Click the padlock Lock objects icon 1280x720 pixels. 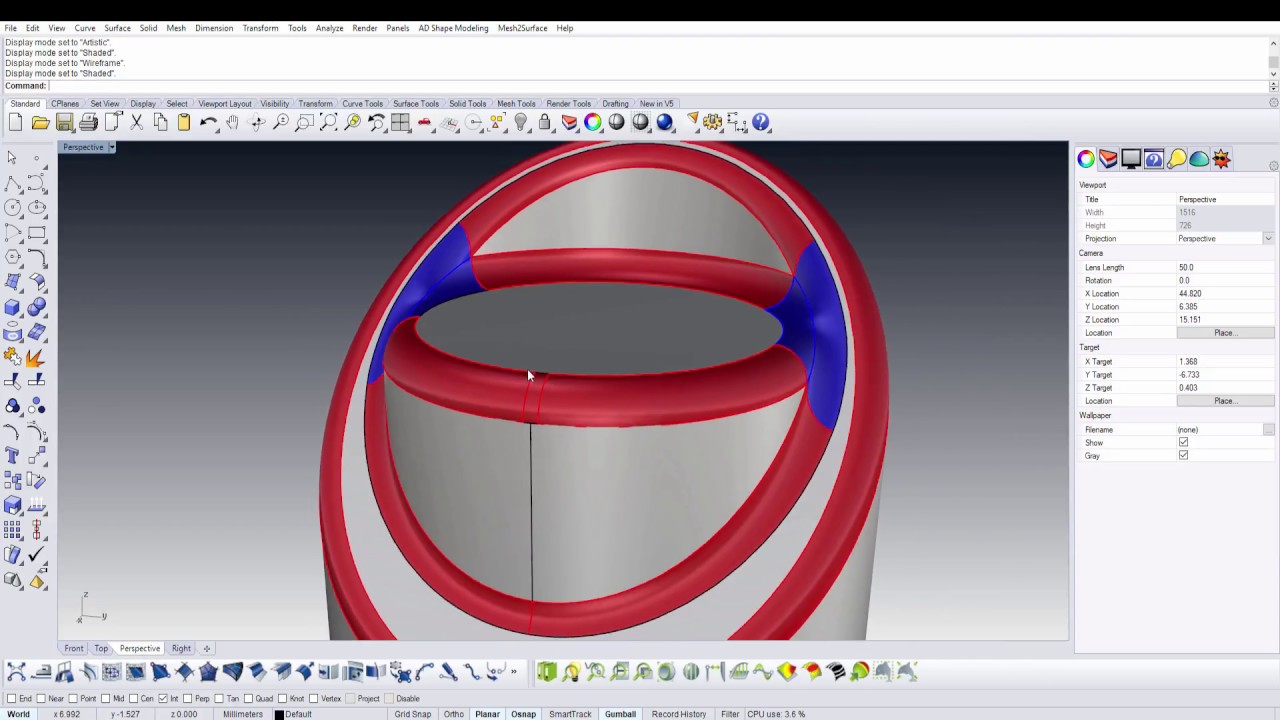point(544,122)
